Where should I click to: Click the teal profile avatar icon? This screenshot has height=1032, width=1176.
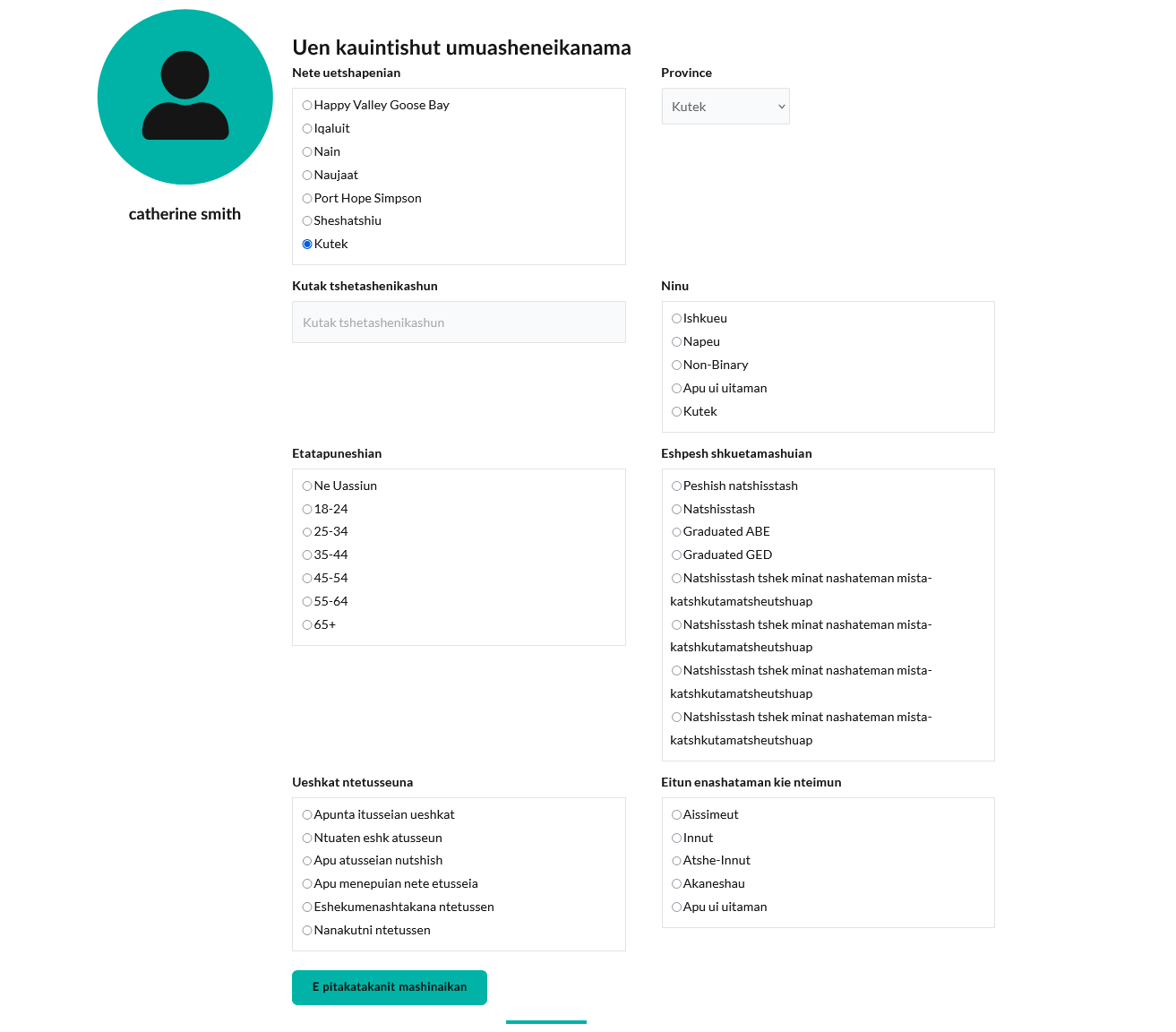[x=185, y=97]
